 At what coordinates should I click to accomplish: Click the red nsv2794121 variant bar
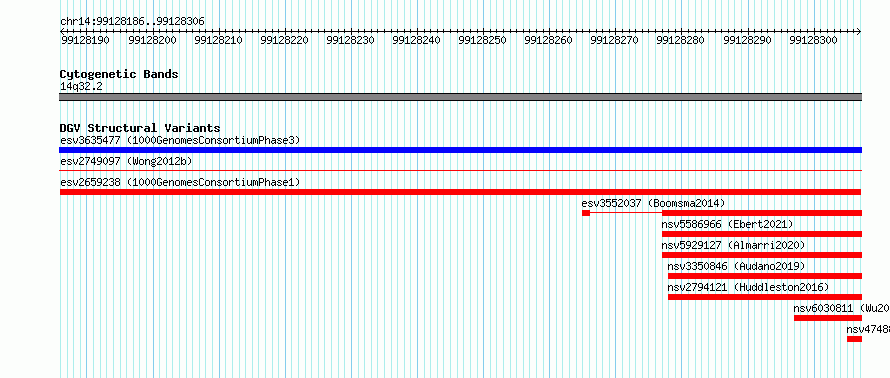[x=765, y=297]
